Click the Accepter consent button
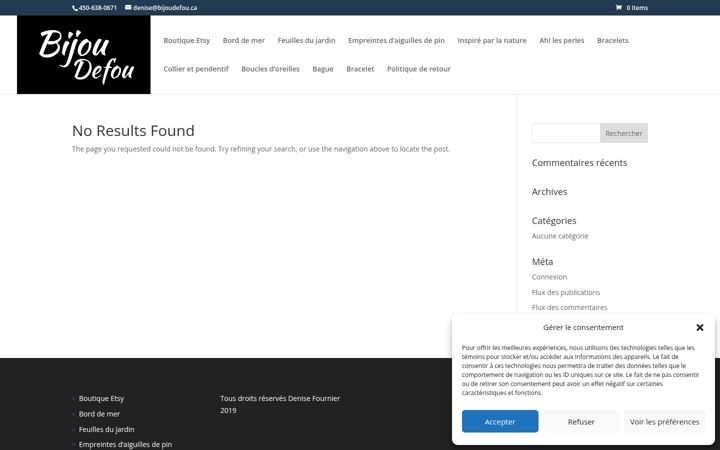The height and width of the screenshot is (450, 720). tap(500, 422)
